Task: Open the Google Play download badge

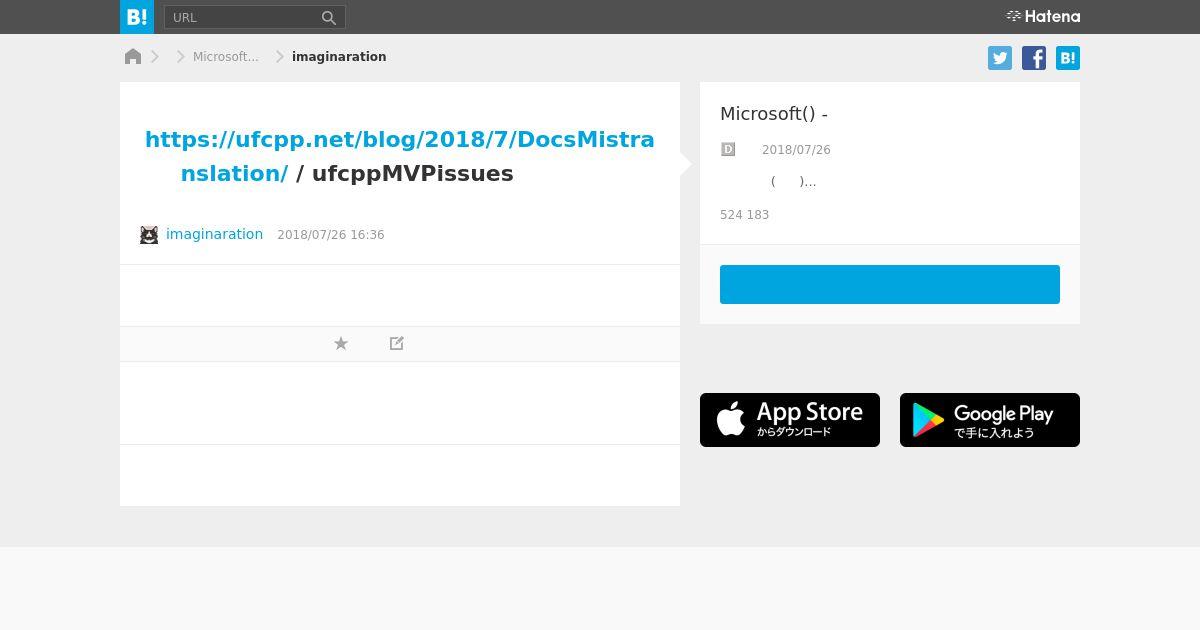Action: tap(990, 420)
